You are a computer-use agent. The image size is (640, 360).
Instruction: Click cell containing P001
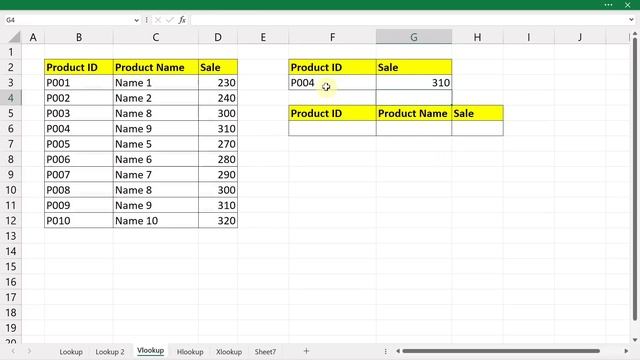click(79, 83)
